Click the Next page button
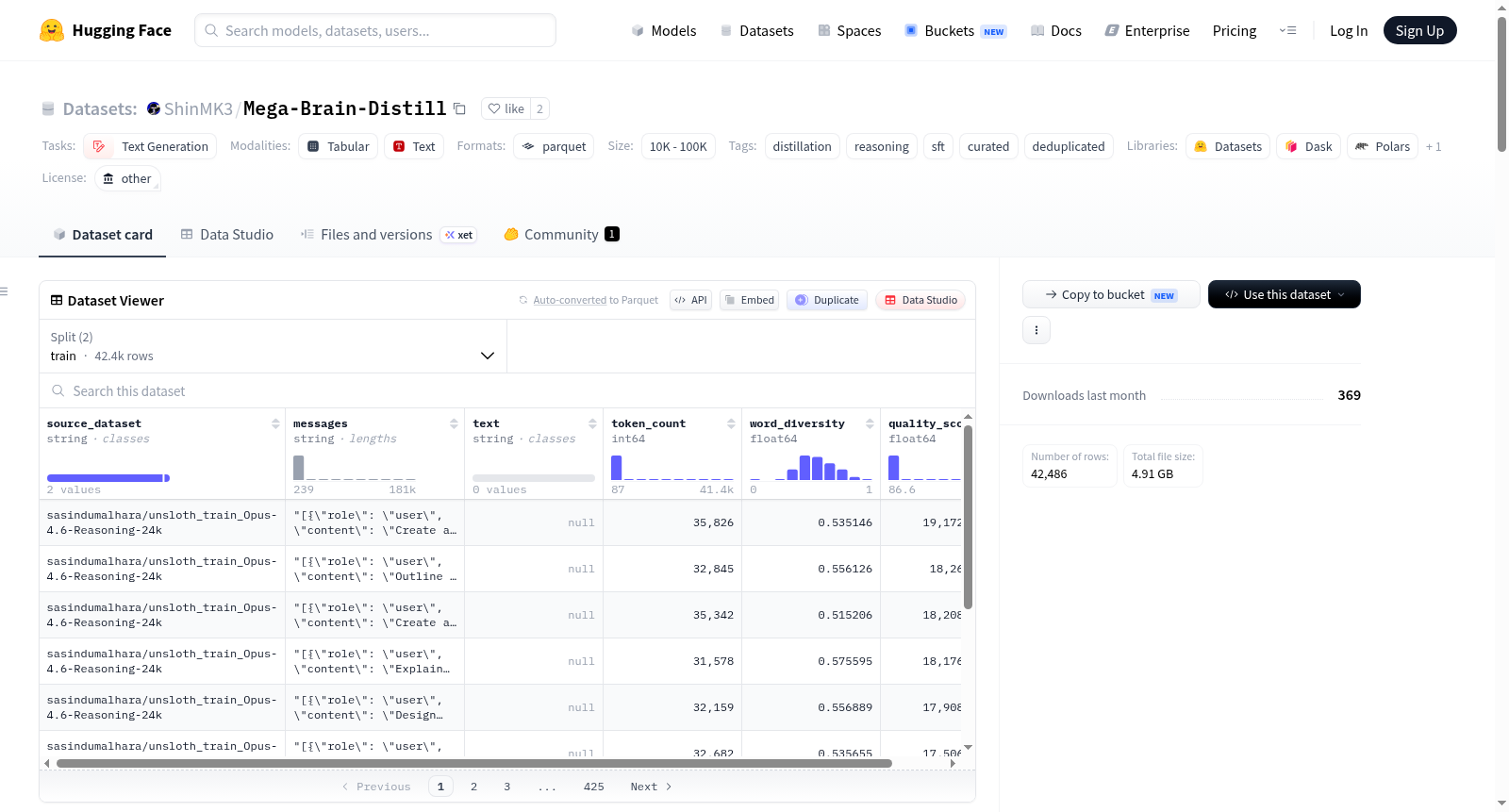Screen dimensions: 1509x812 click(651, 787)
